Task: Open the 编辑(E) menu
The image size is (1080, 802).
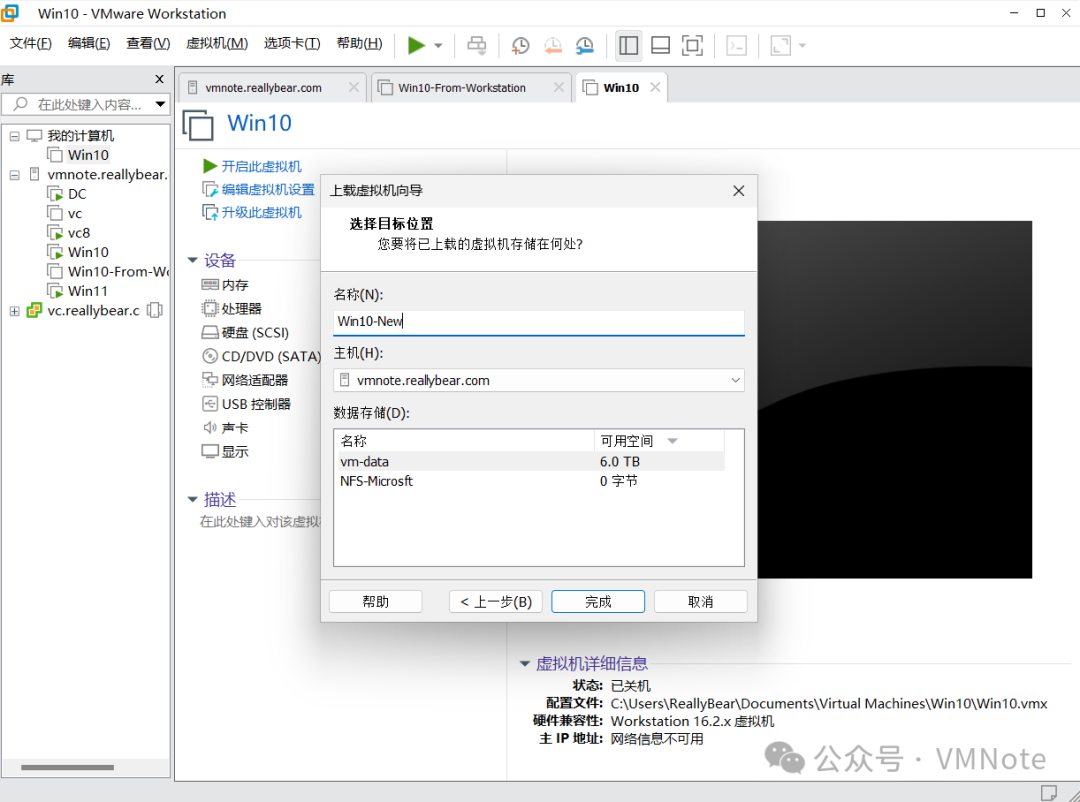Action: pos(89,43)
